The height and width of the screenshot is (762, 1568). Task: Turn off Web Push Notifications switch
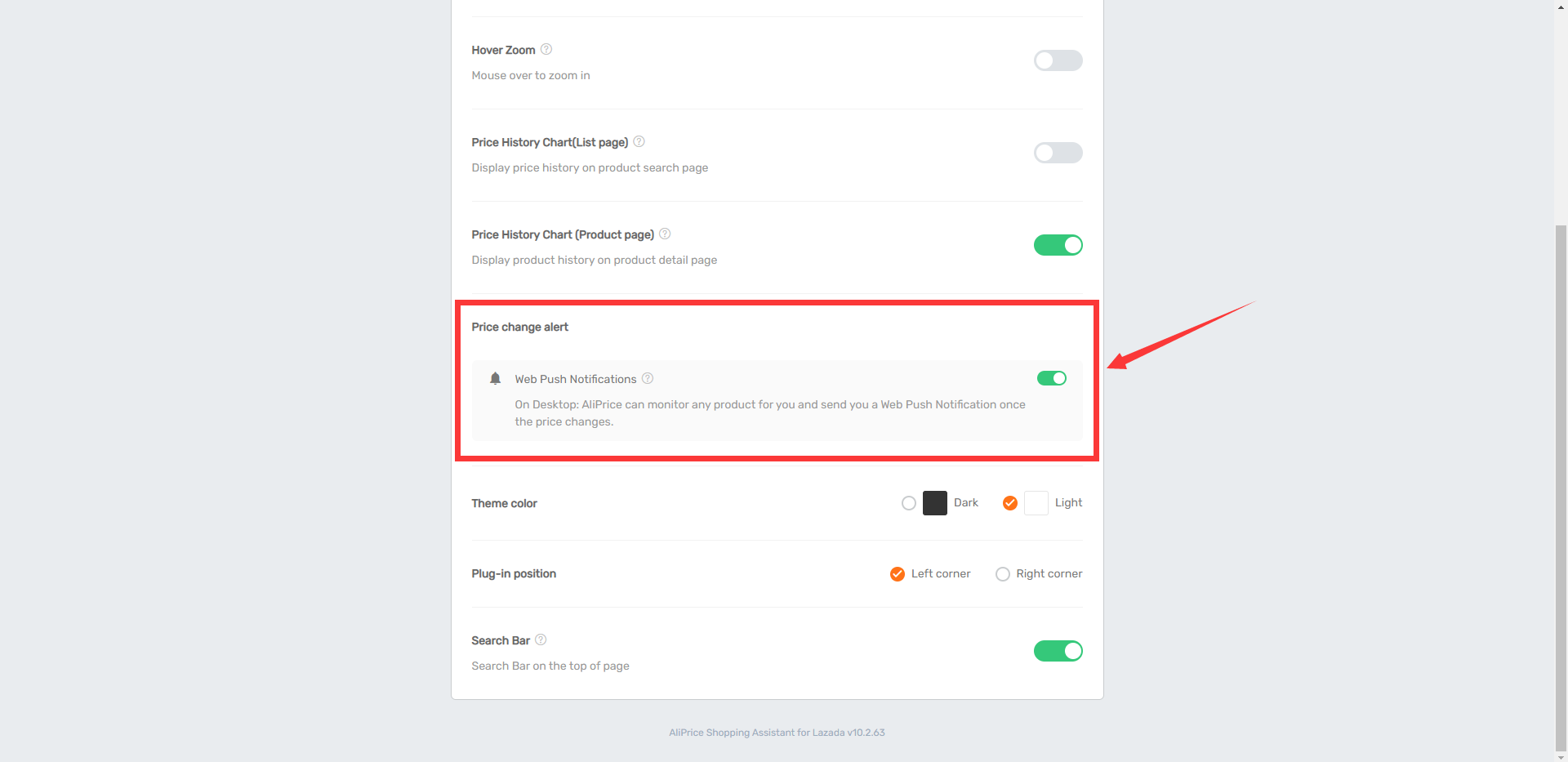coord(1052,378)
